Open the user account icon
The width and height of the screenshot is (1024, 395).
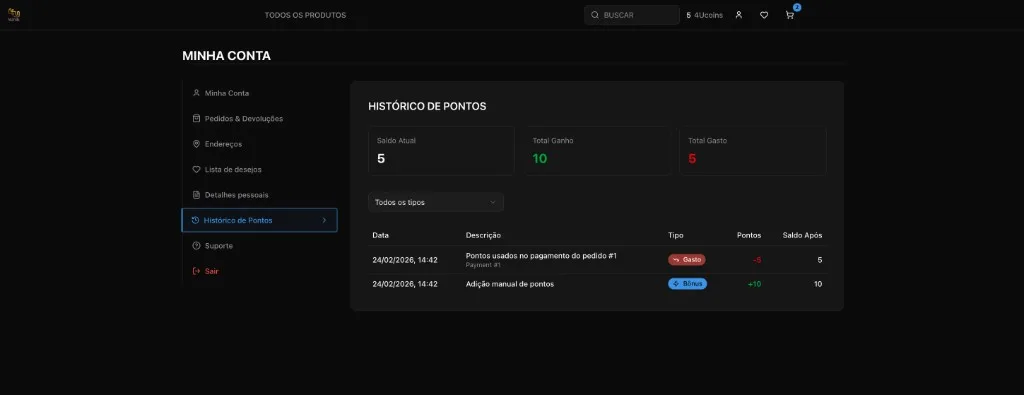[x=739, y=15]
